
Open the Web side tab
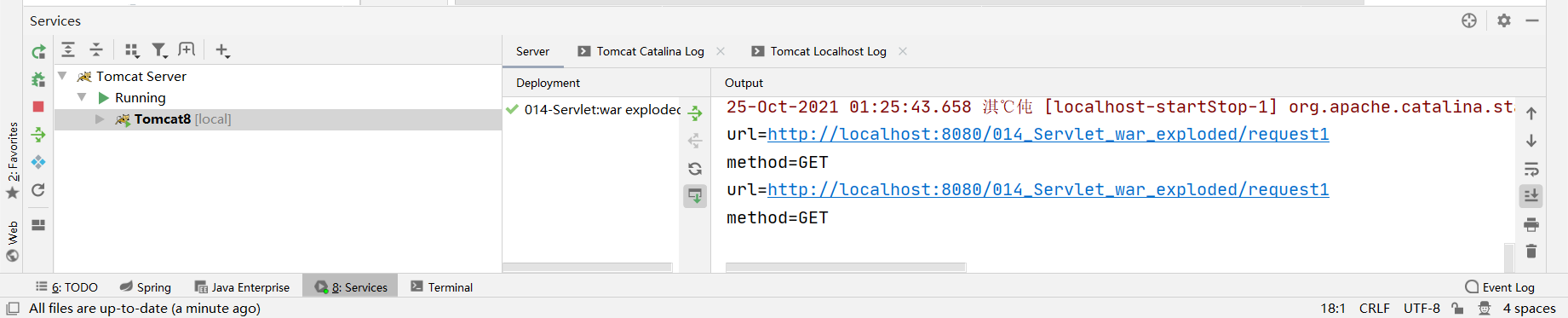pos(13,241)
